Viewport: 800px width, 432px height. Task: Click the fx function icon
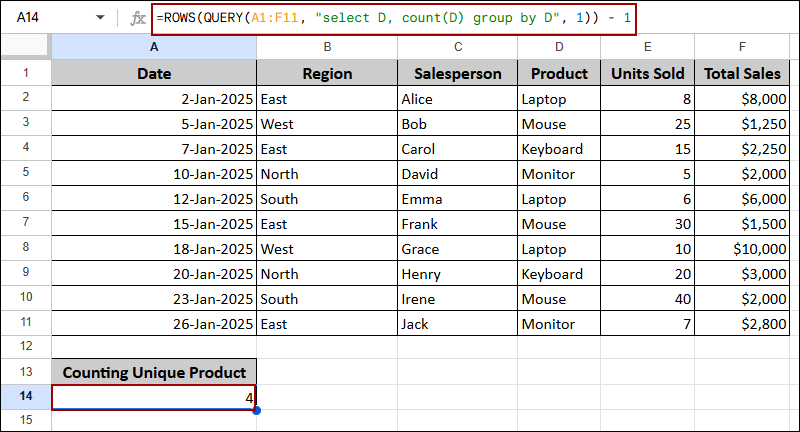point(138,18)
